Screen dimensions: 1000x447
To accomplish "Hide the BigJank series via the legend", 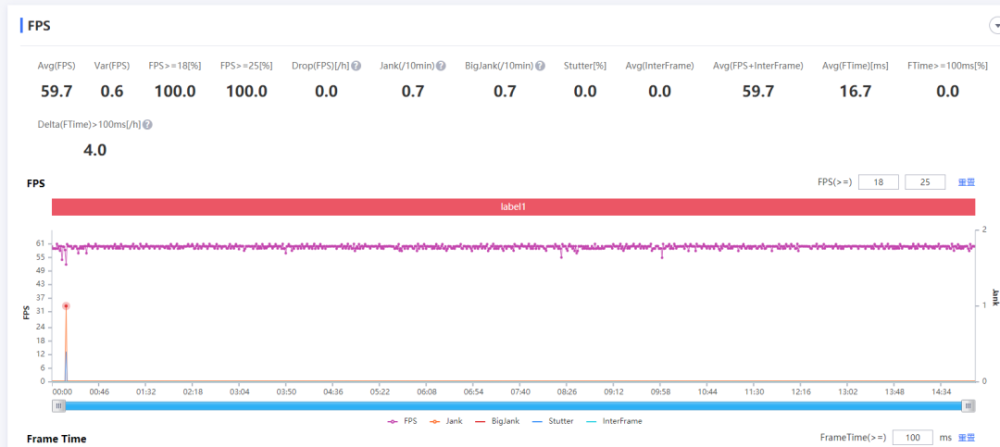I will point(499,422).
